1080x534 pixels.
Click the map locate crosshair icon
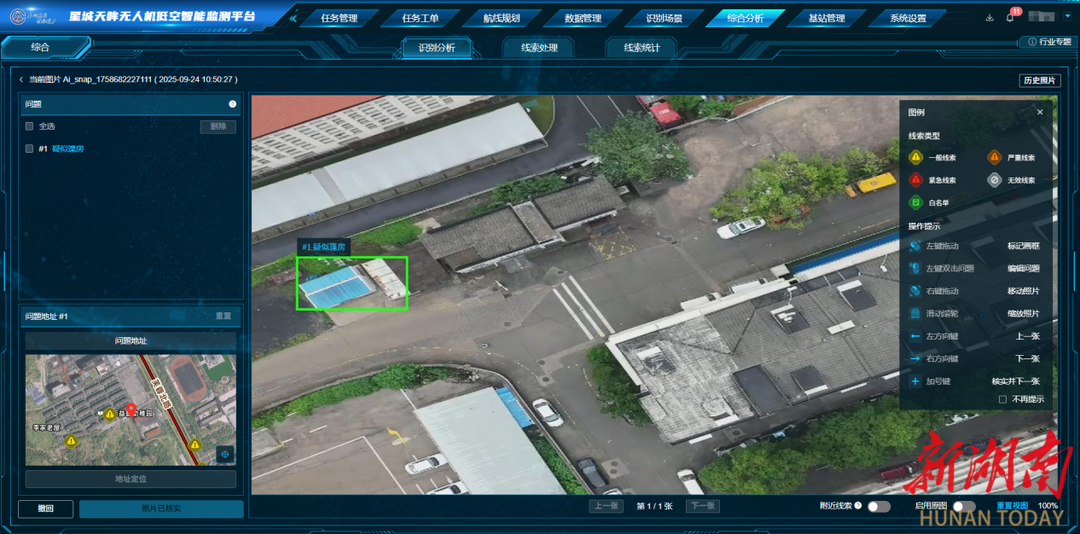point(225,454)
